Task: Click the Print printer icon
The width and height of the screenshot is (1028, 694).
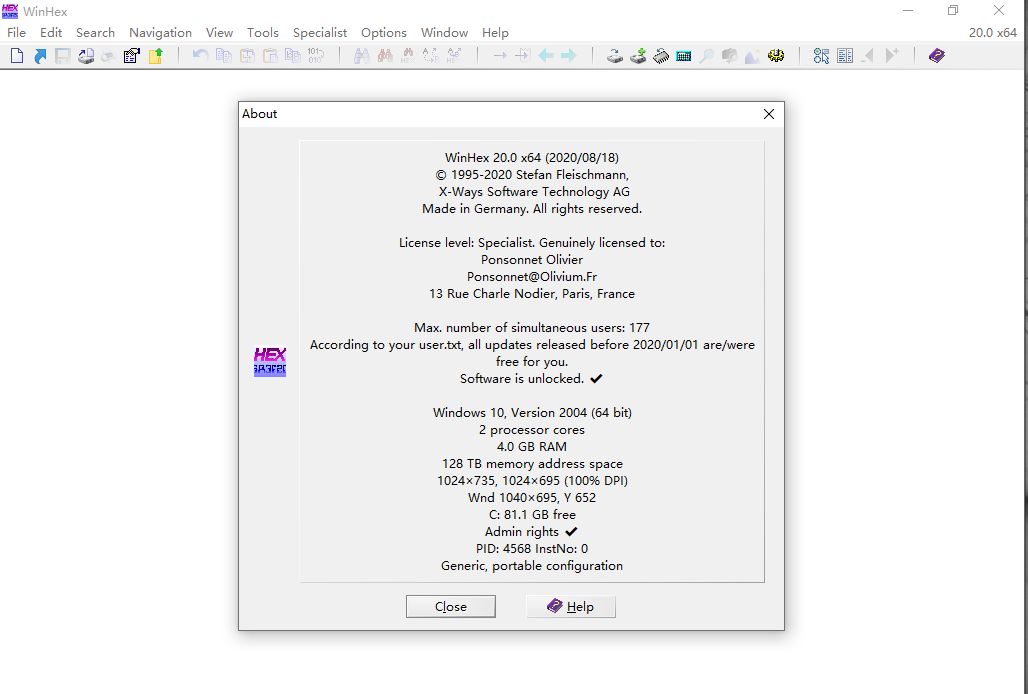Action: (x=109, y=56)
